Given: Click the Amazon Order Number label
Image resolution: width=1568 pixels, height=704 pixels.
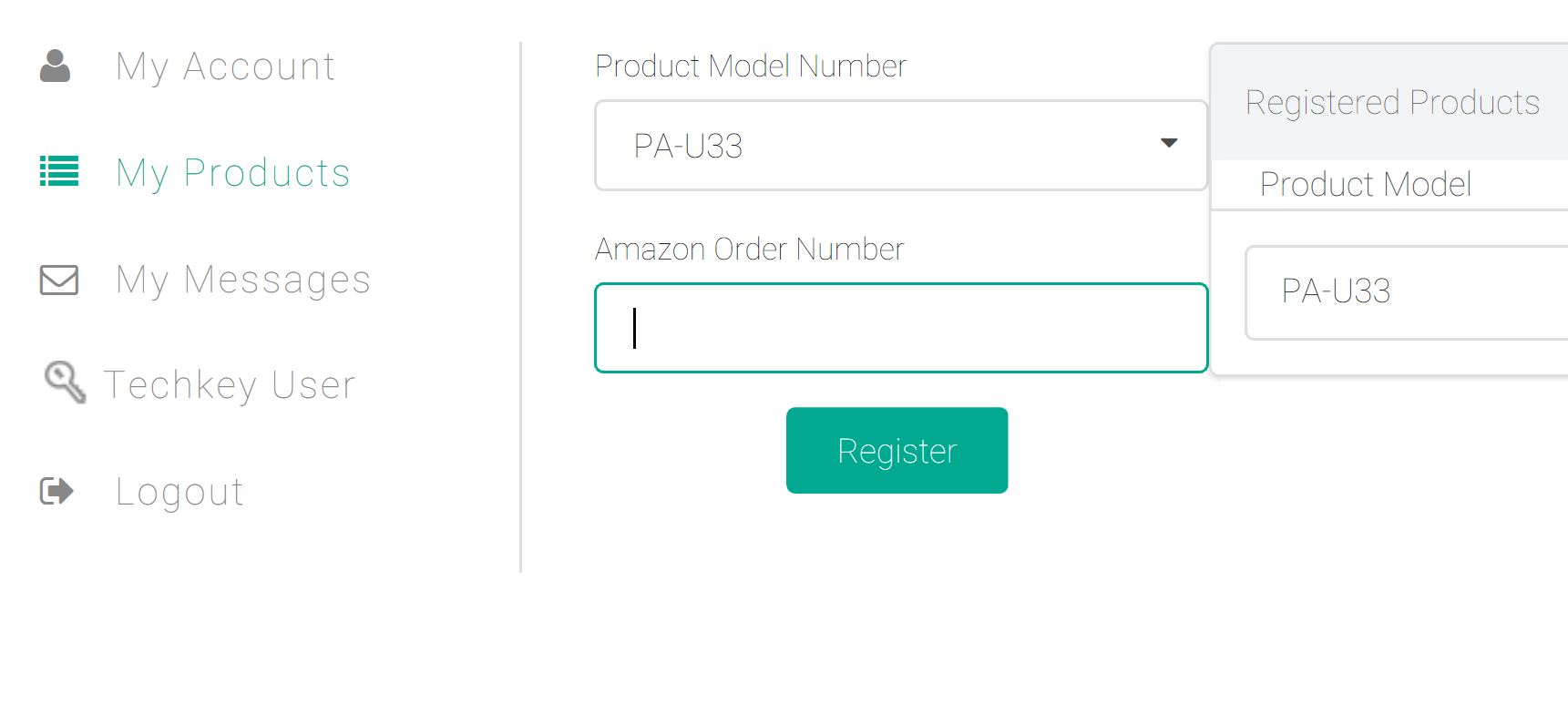Looking at the screenshot, I should coord(749,250).
